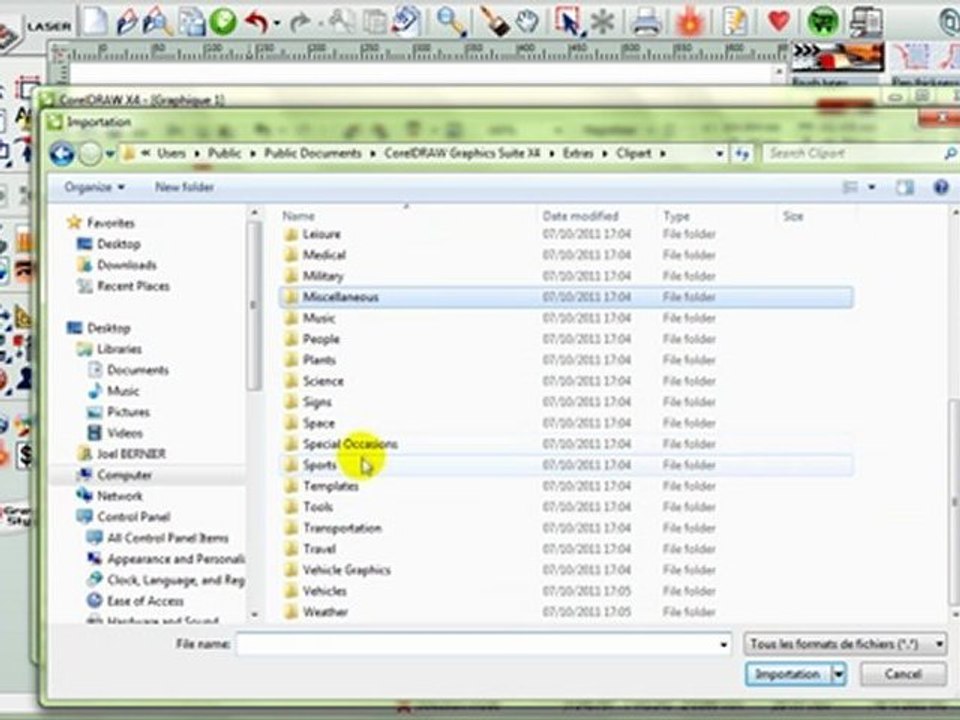This screenshot has width=960, height=720.
Task: Click Public Documents in the breadcrumb path
Action: coord(312,153)
